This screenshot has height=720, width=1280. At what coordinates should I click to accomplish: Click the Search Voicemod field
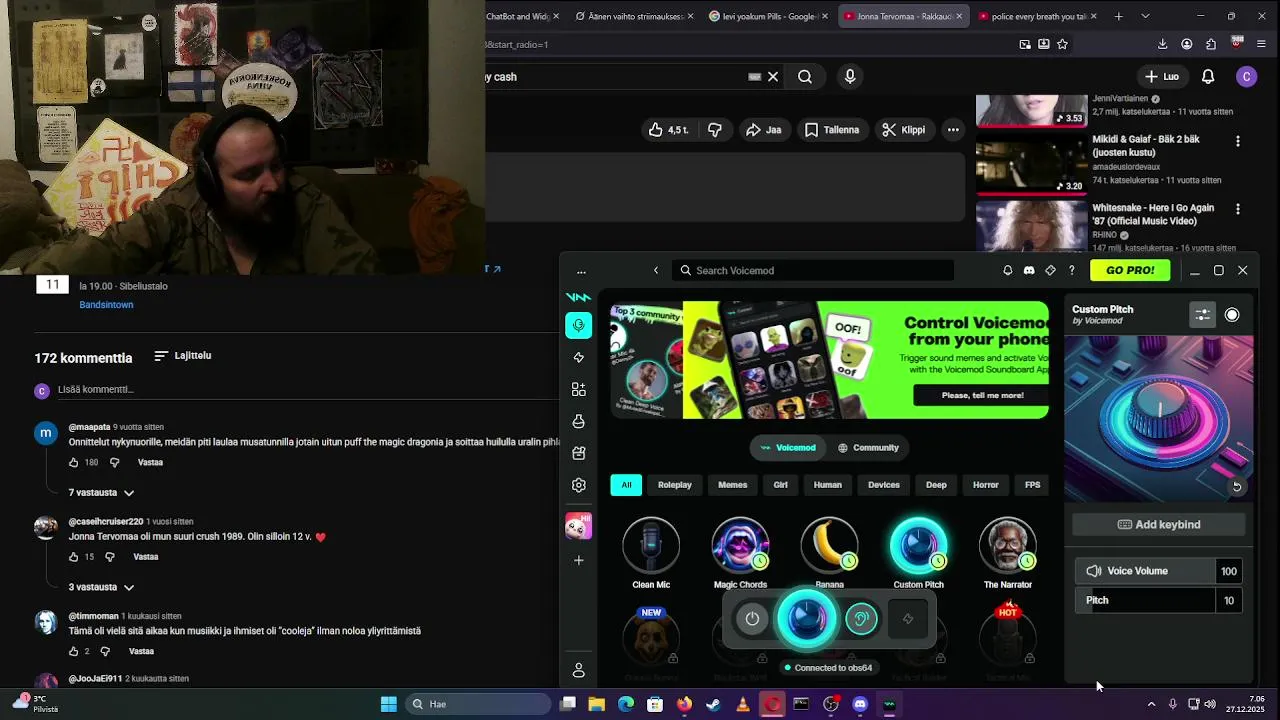coord(815,270)
